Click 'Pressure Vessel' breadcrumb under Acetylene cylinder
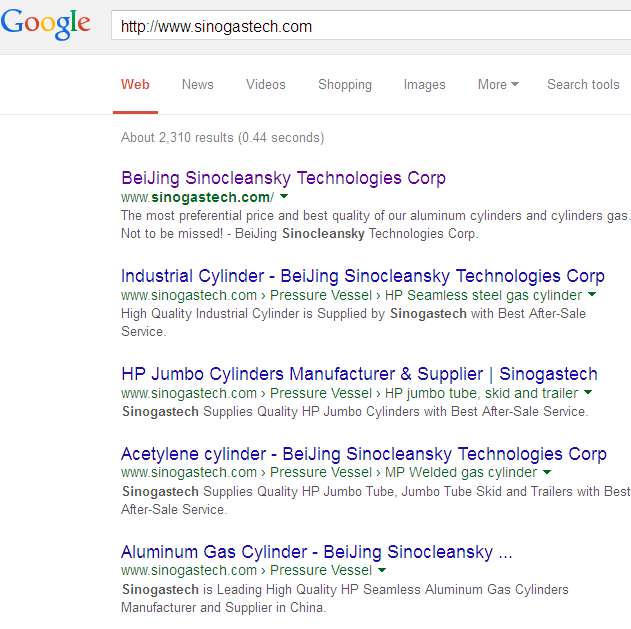Image resolution: width=631 pixels, height=629 pixels. tap(321, 472)
